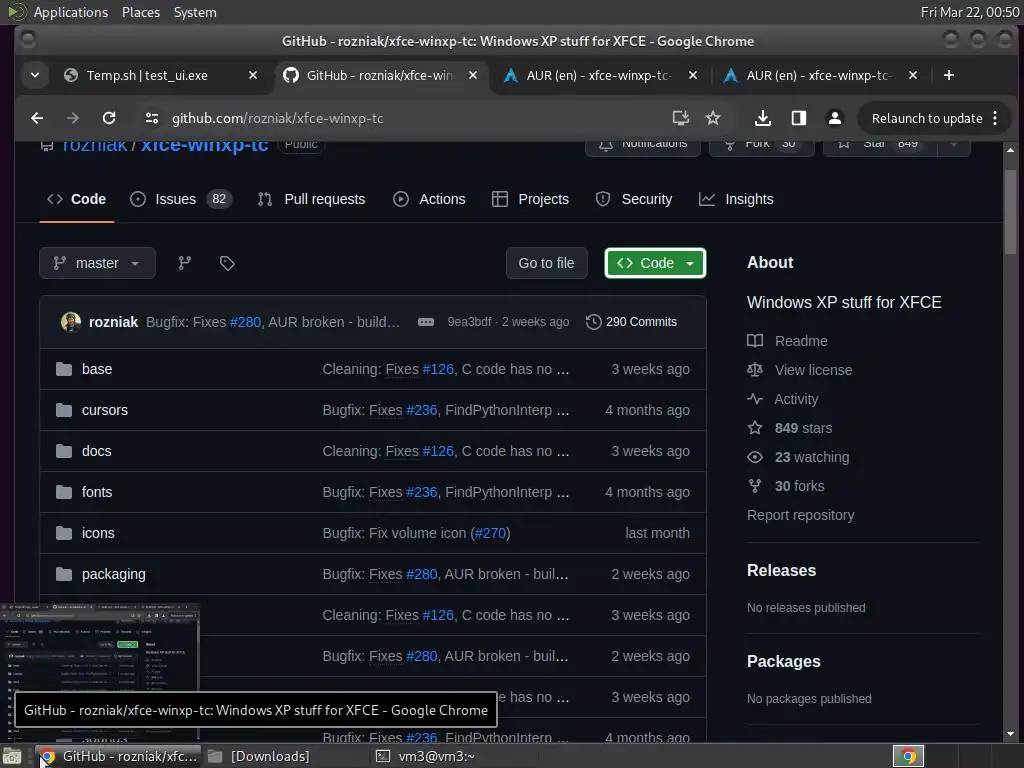The height and width of the screenshot is (768, 1024).
Task: Open the Security tab
Action: click(633, 199)
